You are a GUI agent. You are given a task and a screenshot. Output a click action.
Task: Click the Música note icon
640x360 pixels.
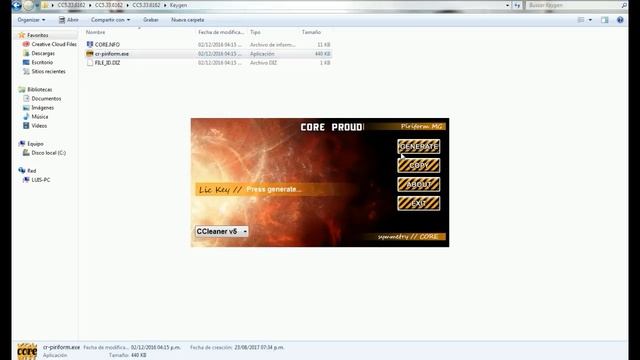click(x=26, y=116)
